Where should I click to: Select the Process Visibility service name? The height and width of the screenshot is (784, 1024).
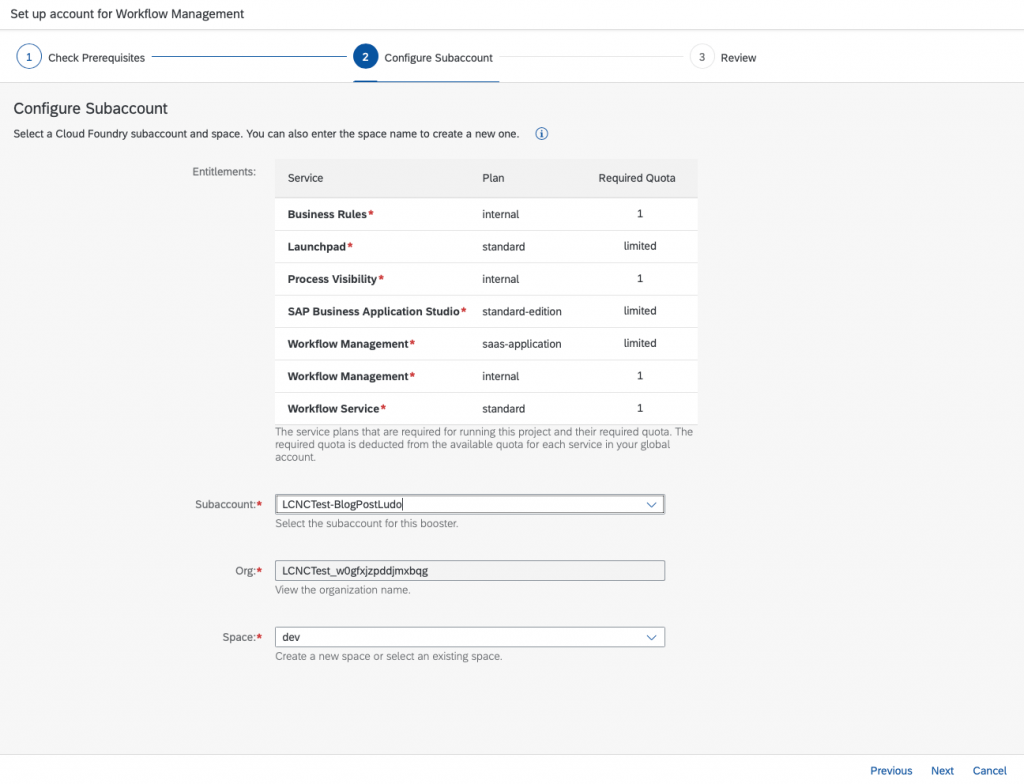point(332,279)
